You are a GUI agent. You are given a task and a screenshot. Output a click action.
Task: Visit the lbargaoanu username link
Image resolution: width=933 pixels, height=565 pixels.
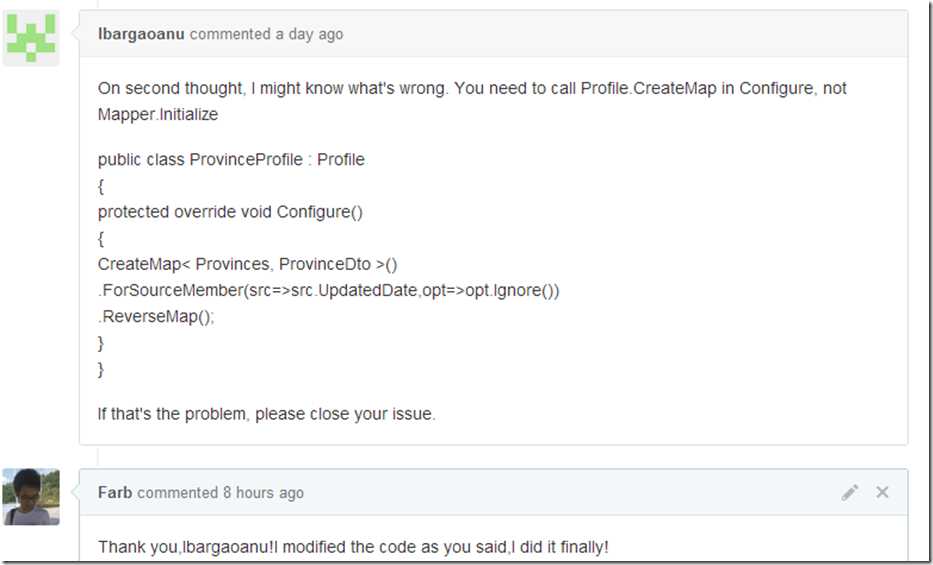tap(141, 34)
